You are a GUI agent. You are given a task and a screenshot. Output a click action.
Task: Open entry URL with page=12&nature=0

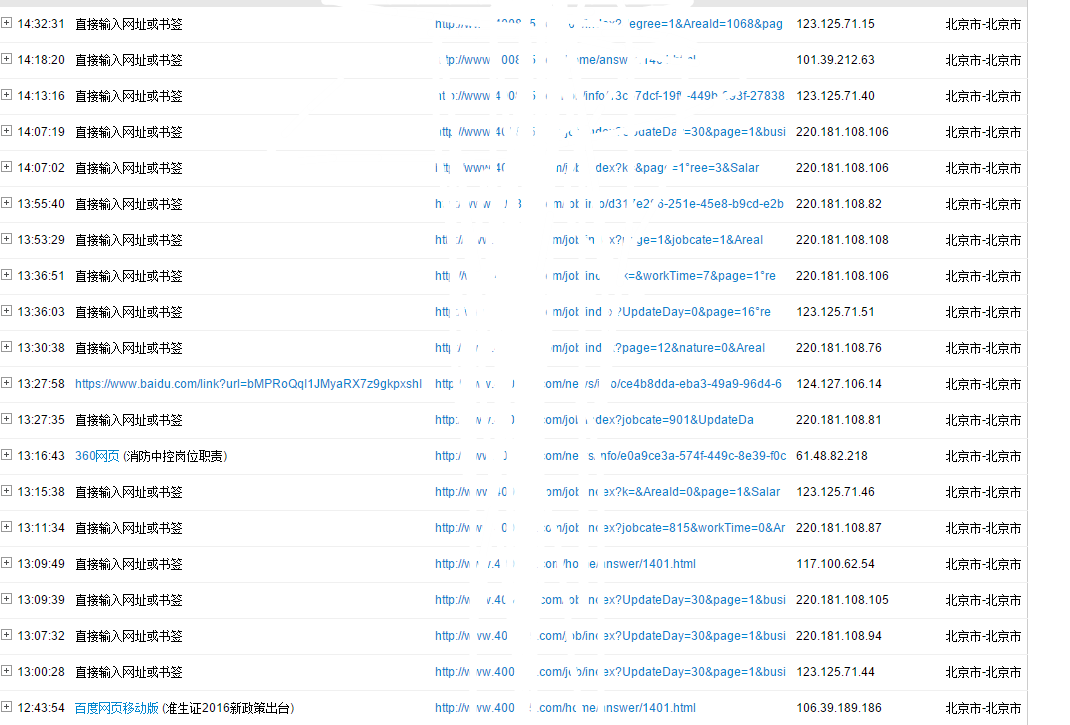pyautogui.click(x=600, y=348)
